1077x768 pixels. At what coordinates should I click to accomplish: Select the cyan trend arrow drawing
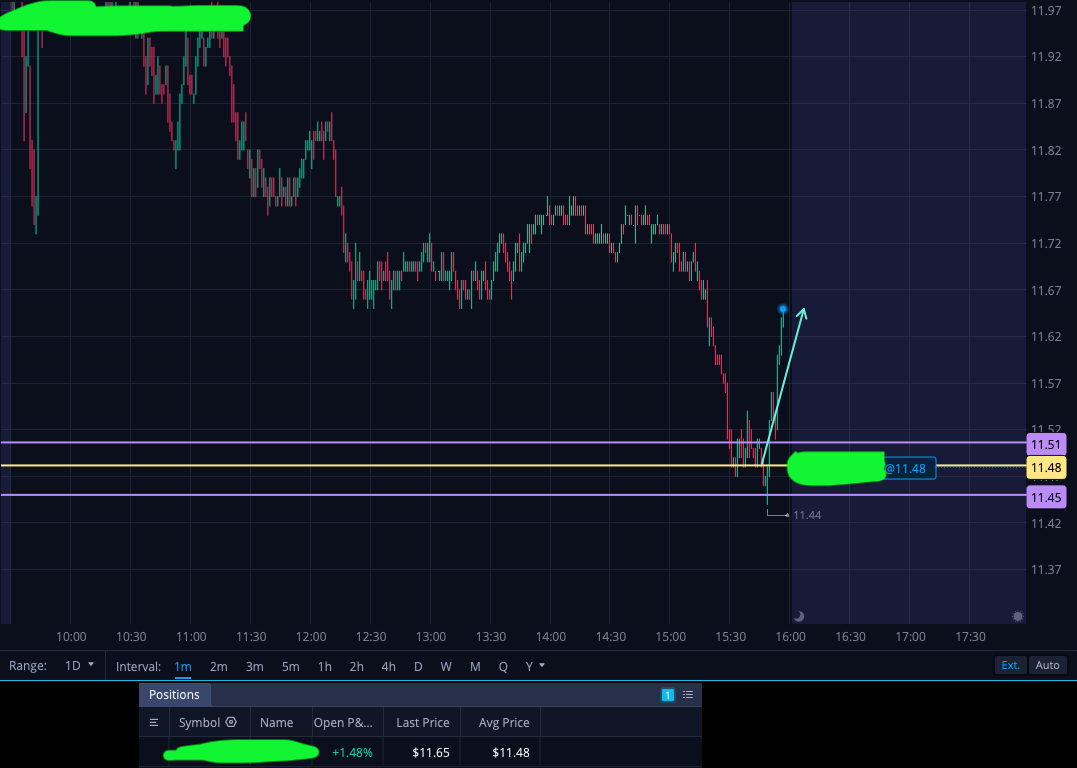coord(783,386)
